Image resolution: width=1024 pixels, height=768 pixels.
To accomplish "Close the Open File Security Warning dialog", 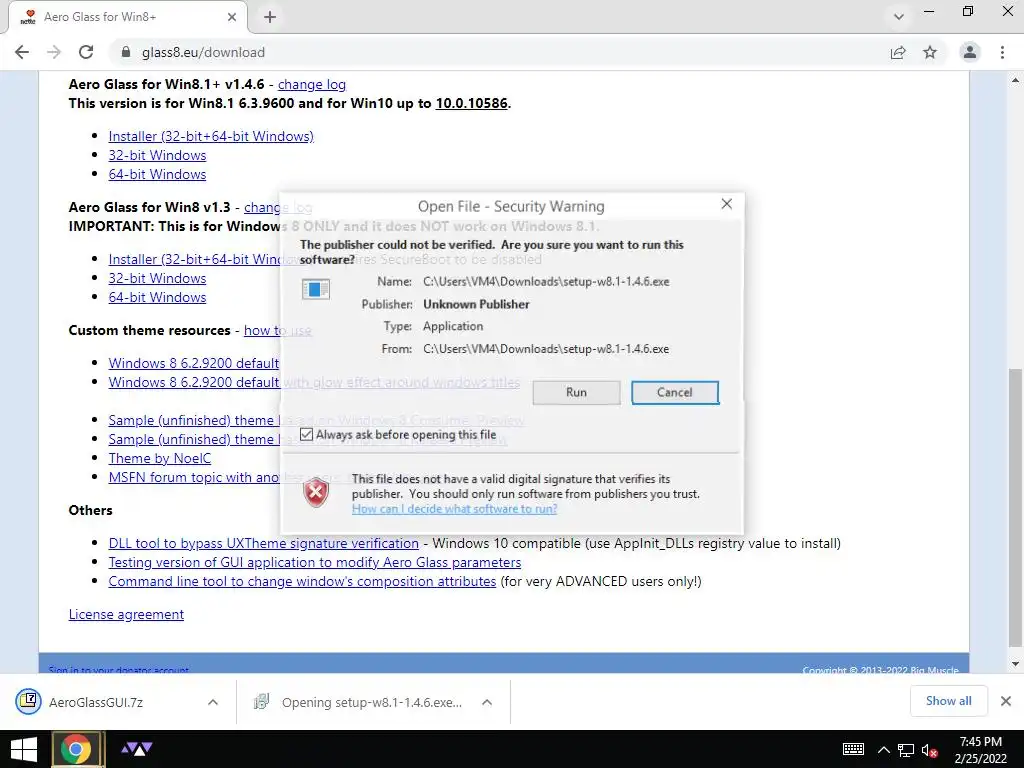I will coord(727,204).
